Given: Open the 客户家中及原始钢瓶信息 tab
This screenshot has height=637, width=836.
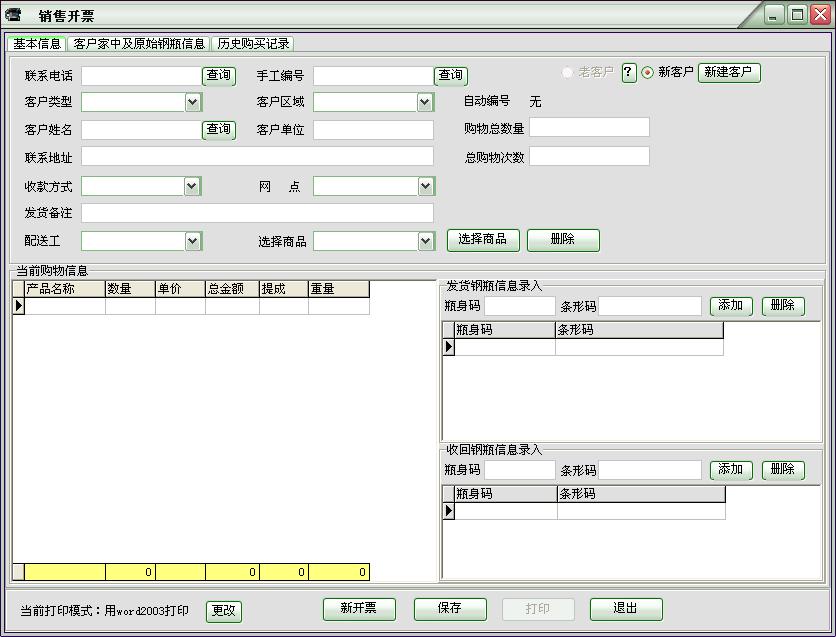Looking at the screenshot, I should click(x=139, y=44).
